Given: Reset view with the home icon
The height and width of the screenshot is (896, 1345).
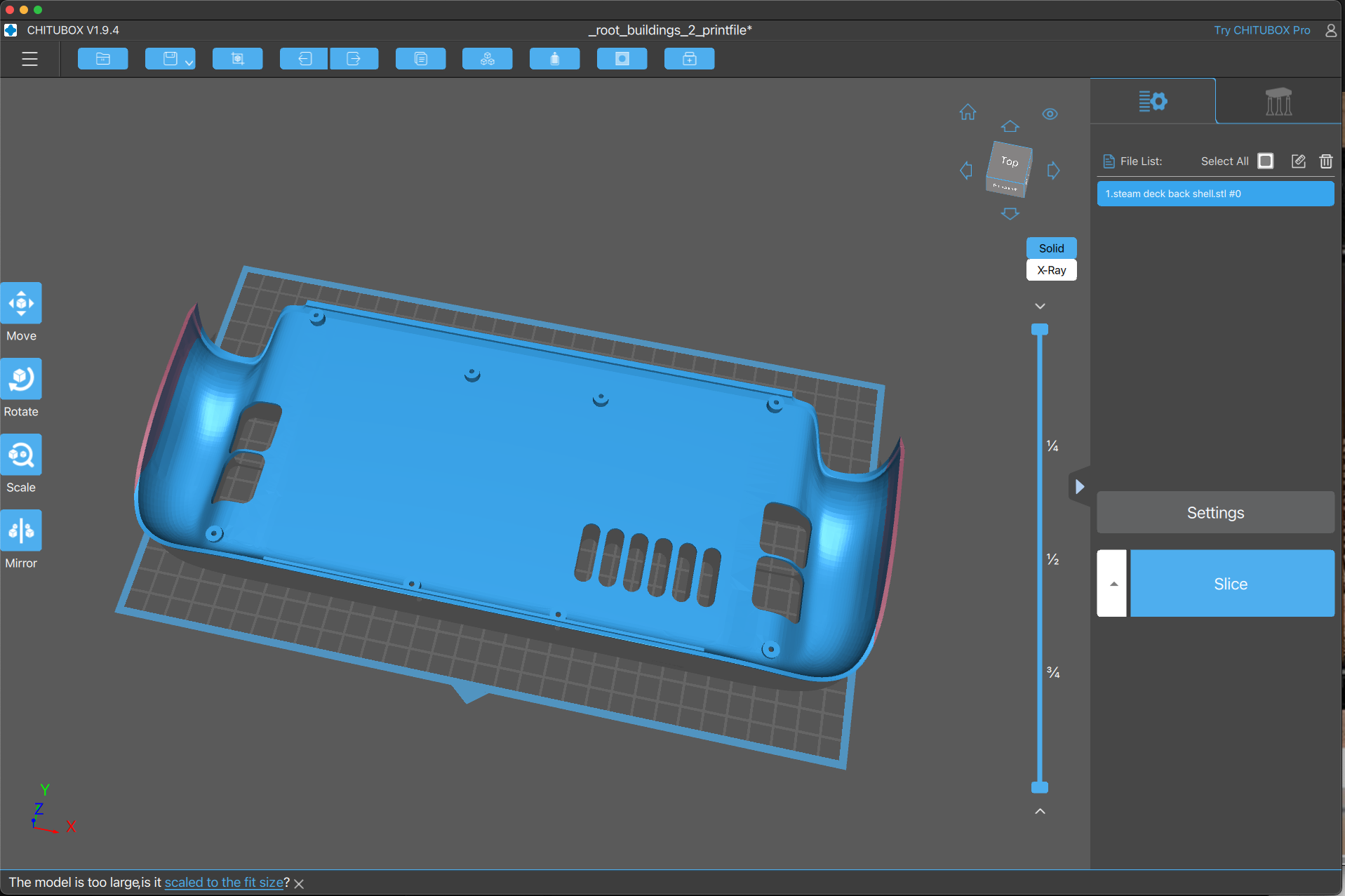Looking at the screenshot, I should click(x=968, y=112).
